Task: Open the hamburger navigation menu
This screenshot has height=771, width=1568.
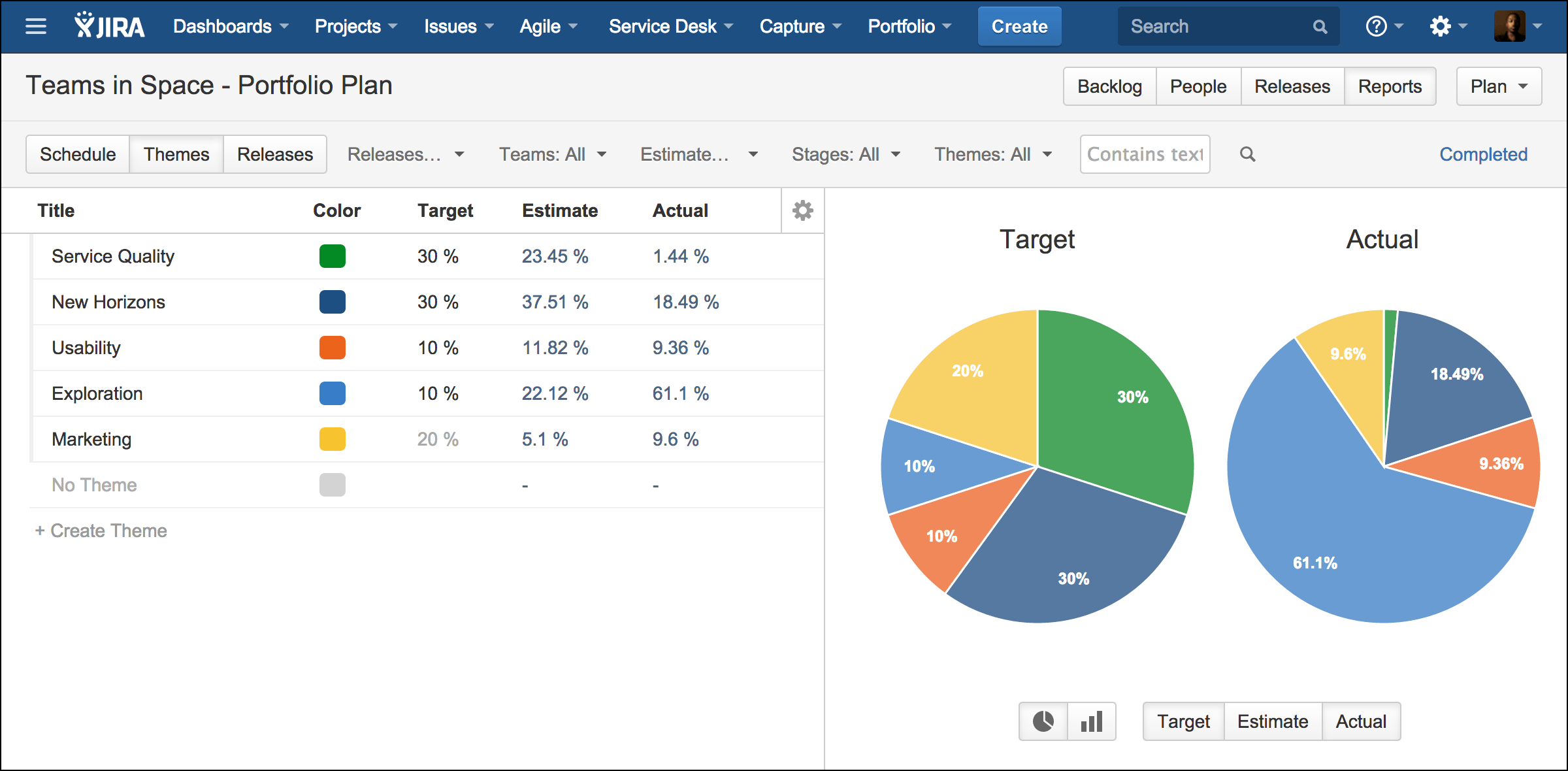Action: click(35, 26)
